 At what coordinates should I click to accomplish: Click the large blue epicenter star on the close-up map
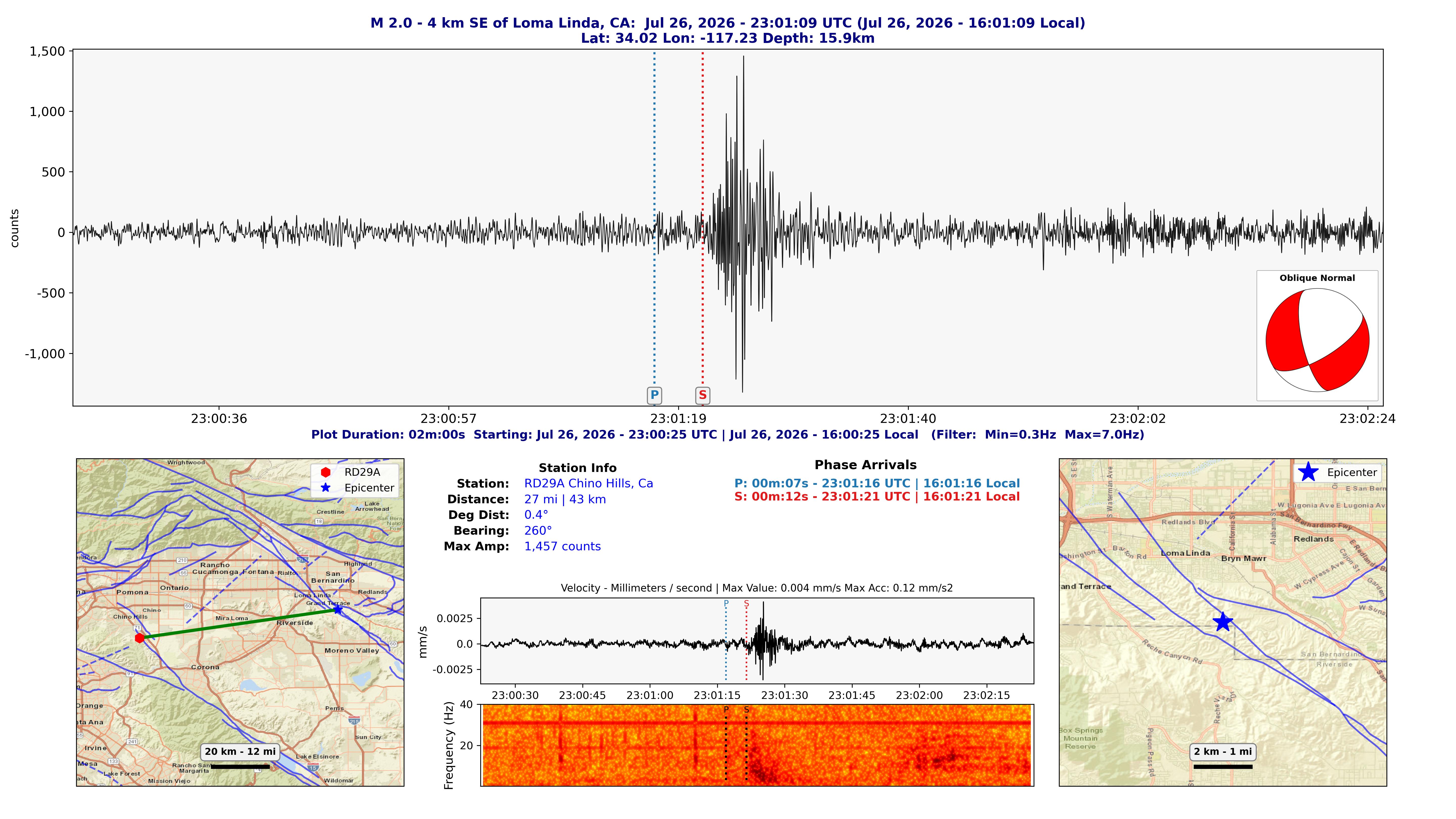tap(1223, 622)
